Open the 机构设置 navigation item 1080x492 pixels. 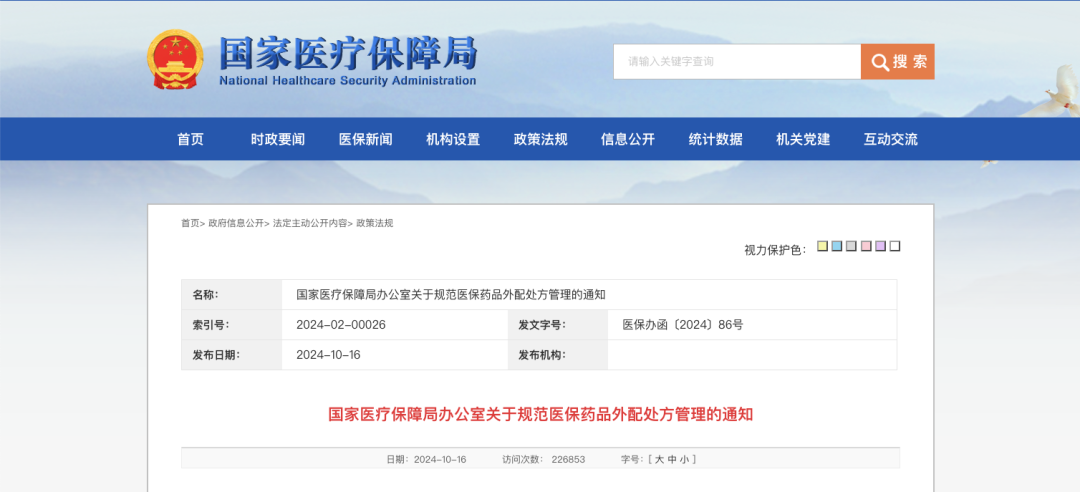(x=453, y=139)
